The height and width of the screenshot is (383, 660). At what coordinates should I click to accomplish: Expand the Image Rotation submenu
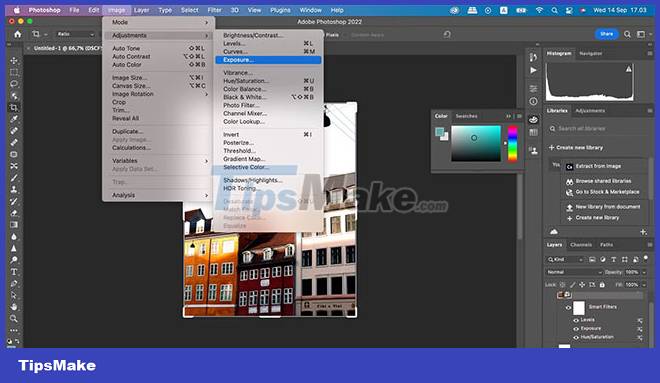pyautogui.click(x=159, y=94)
